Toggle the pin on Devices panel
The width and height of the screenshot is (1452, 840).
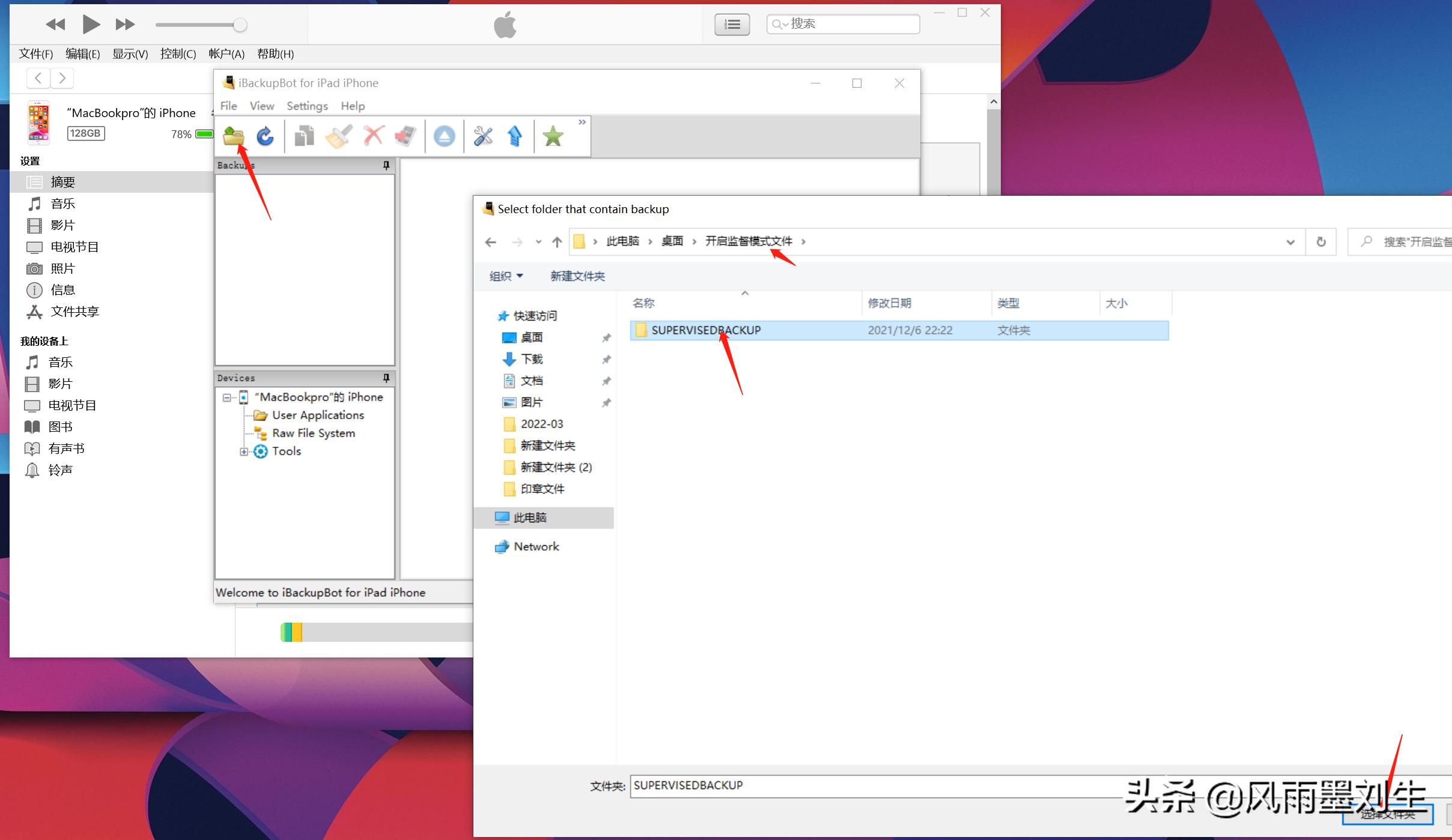click(386, 378)
